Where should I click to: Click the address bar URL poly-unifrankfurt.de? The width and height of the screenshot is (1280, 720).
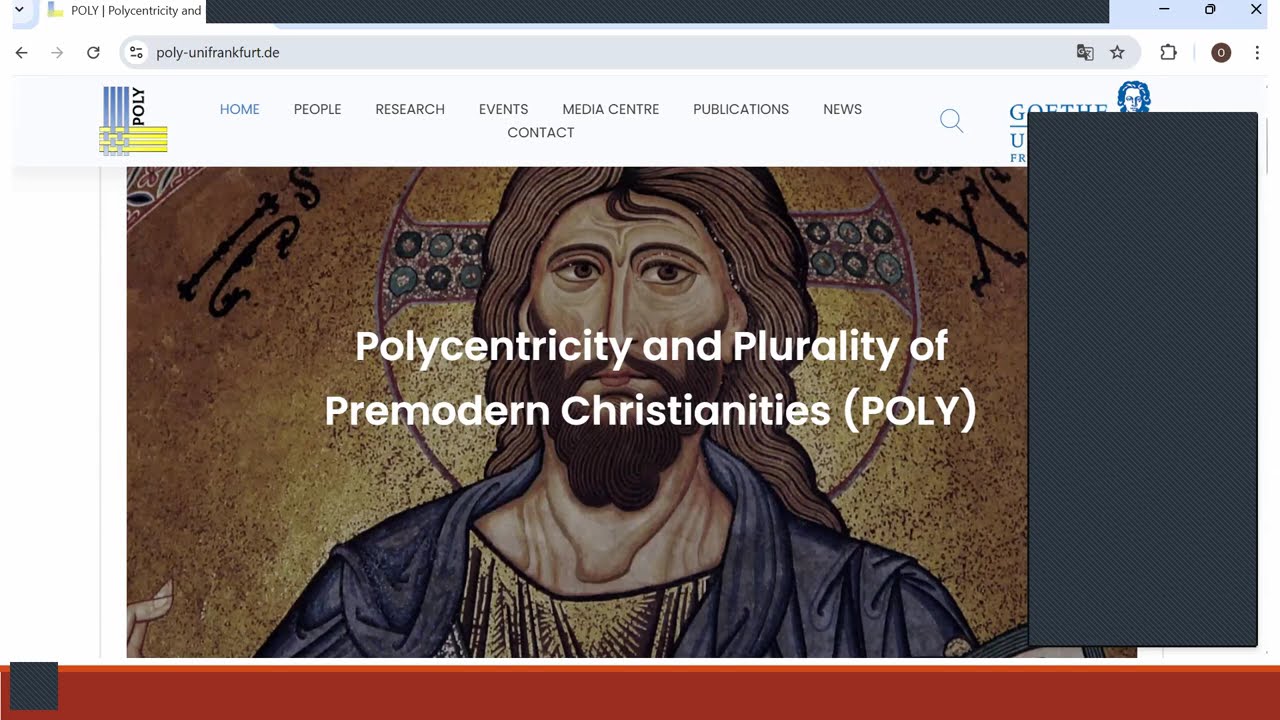coord(218,52)
